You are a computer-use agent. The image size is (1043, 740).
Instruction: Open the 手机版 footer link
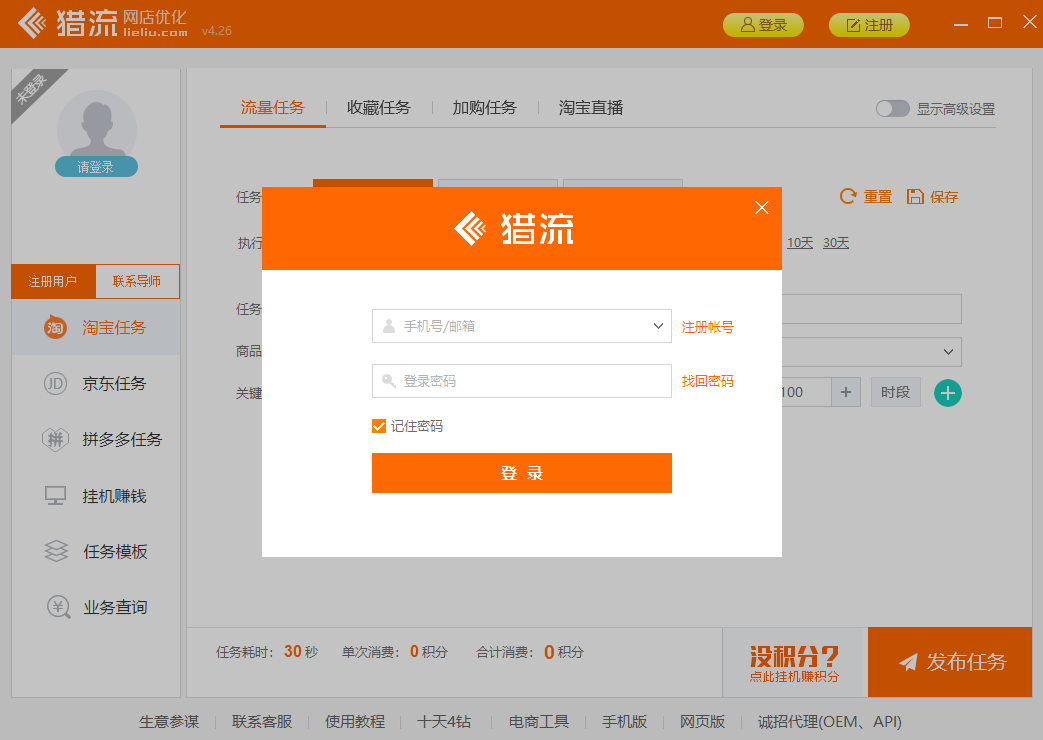625,721
